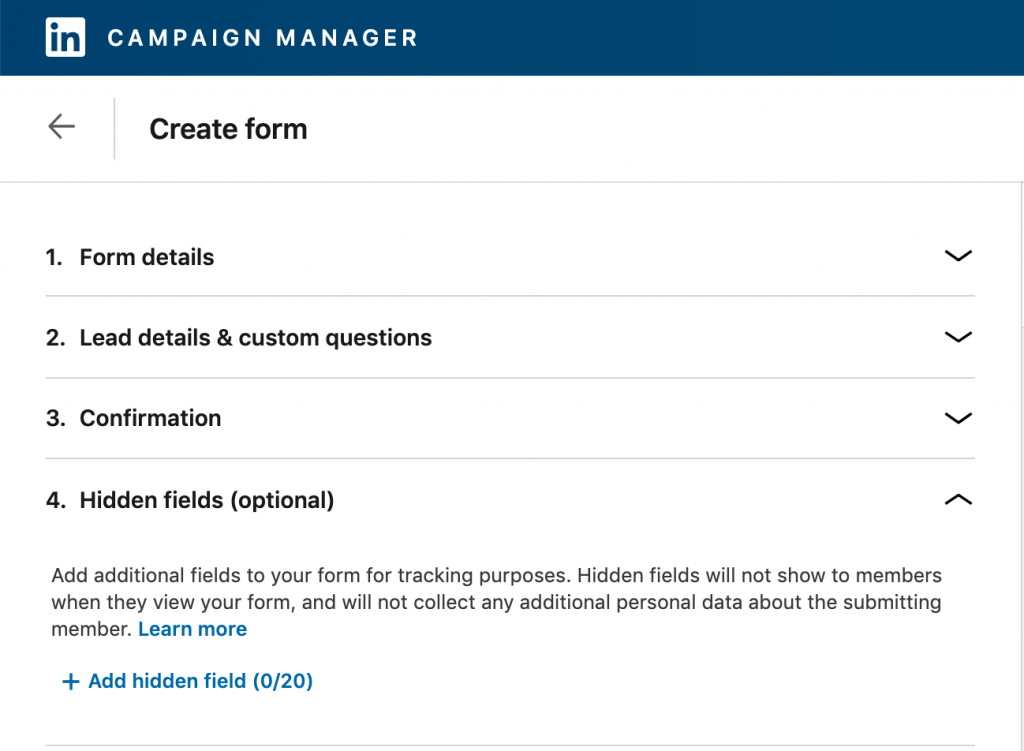Expand the Confirmation section chevron

958,418
